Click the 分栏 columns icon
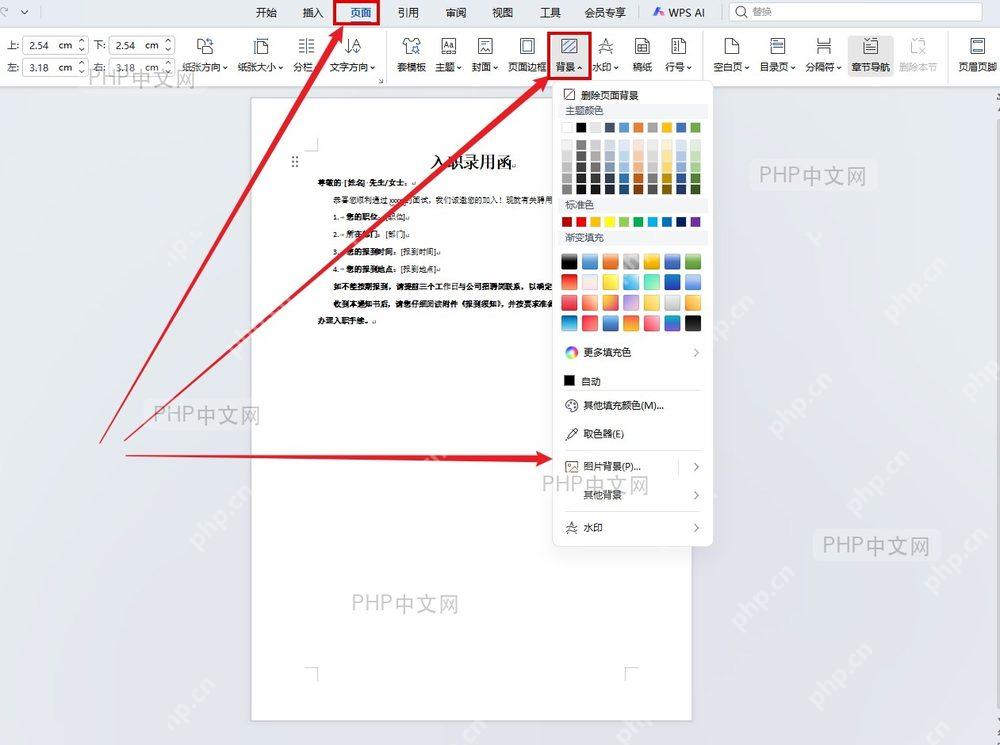Image resolution: width=1000 pixels, height=745 pixels. (306, 46)
